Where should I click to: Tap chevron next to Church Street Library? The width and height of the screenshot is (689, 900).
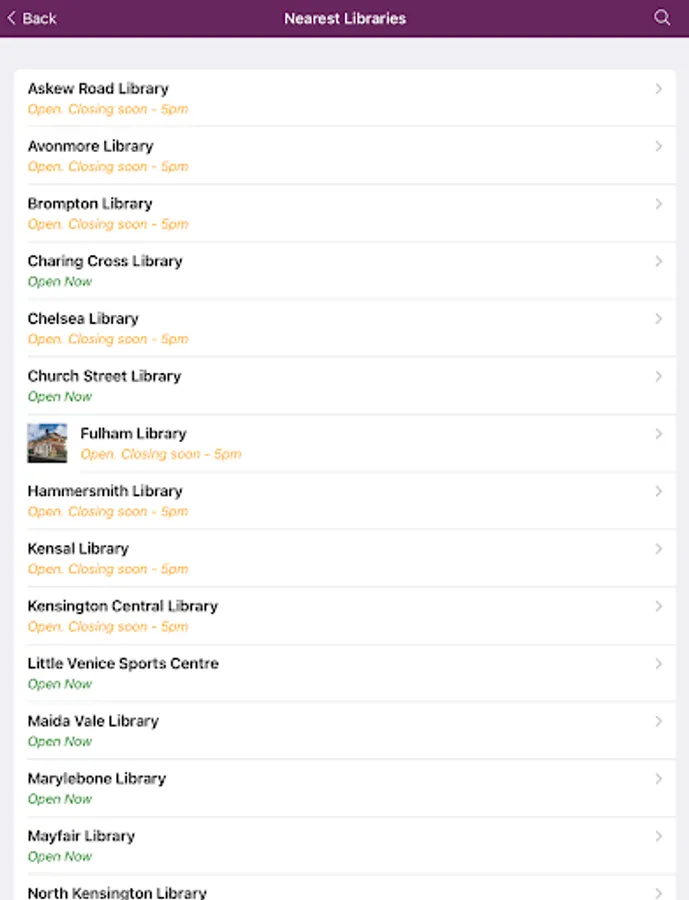click(658, 376)
